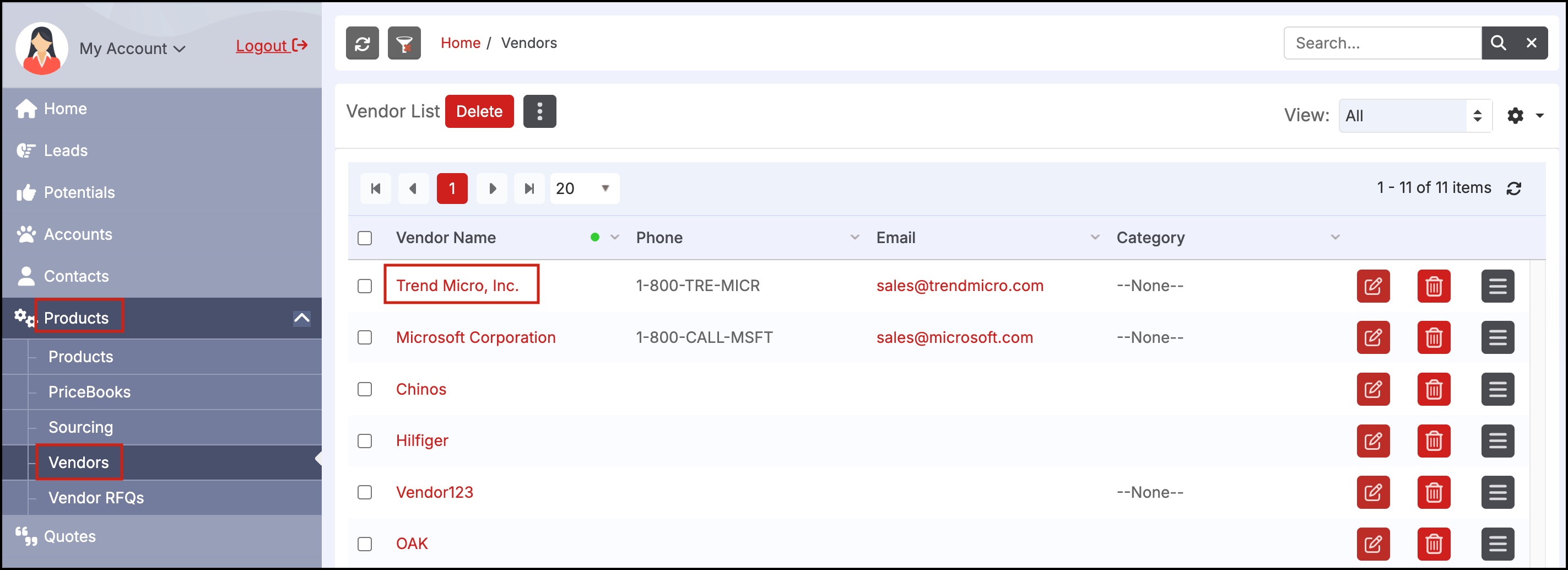Open Potentials in the sidebar
The image size is (1568, 570).
162,192
